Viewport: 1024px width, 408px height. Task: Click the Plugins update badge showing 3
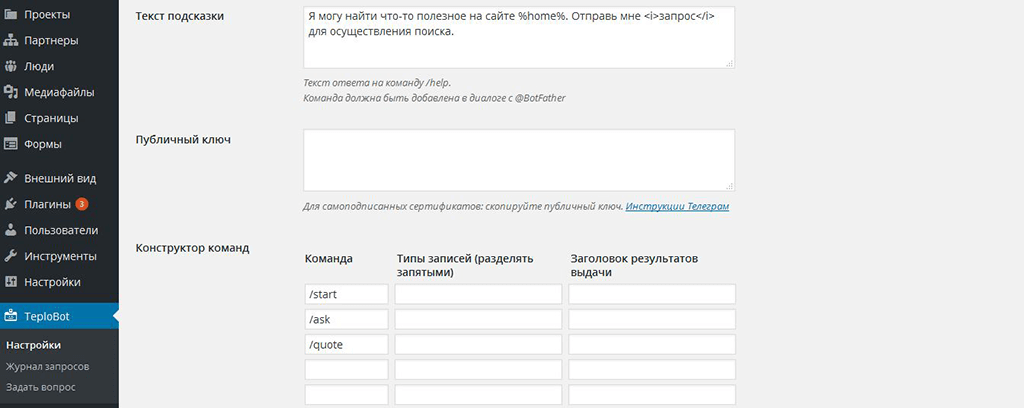coord(82,204)
